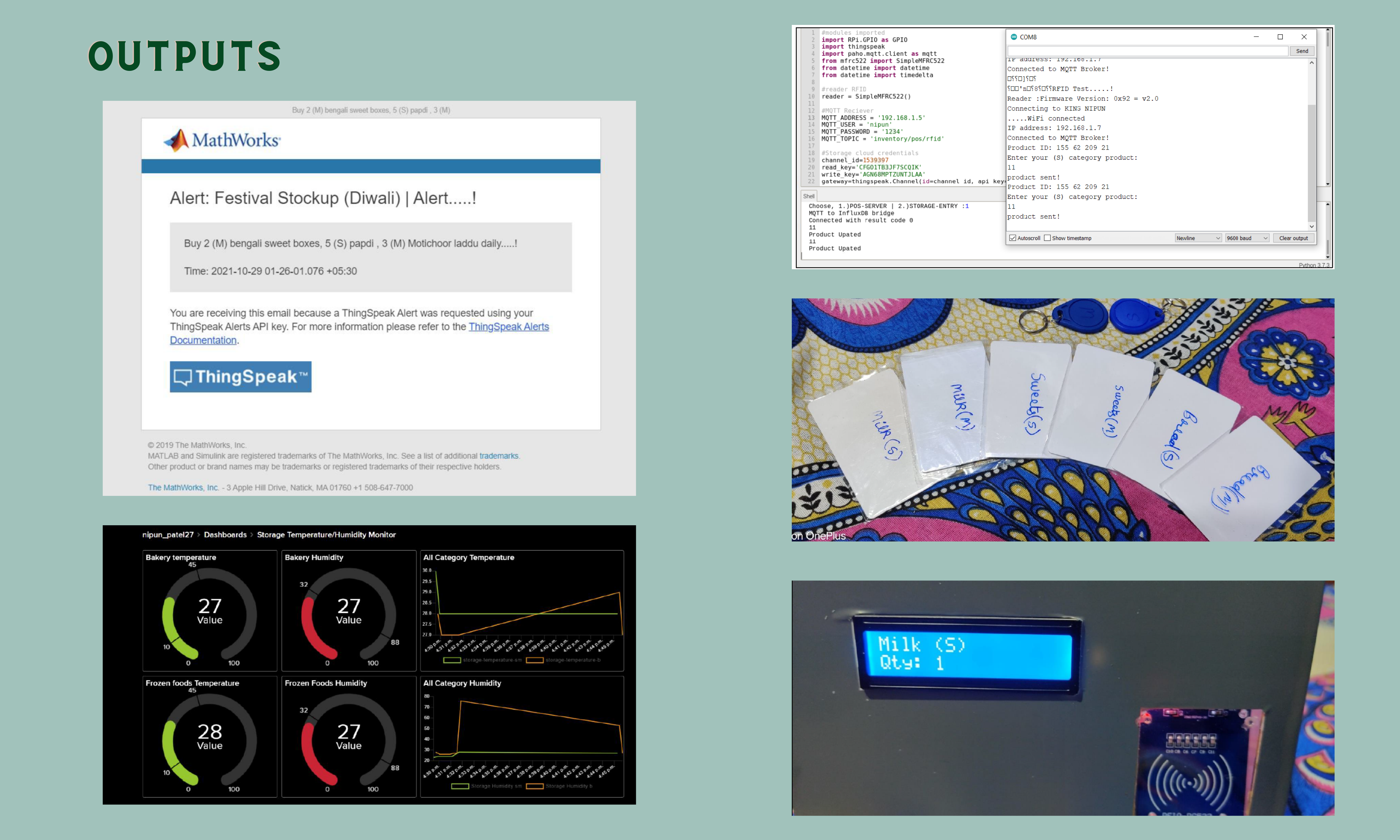
Task: Click the All Category Temperature chart title
Action: click(x=468, y=557)
